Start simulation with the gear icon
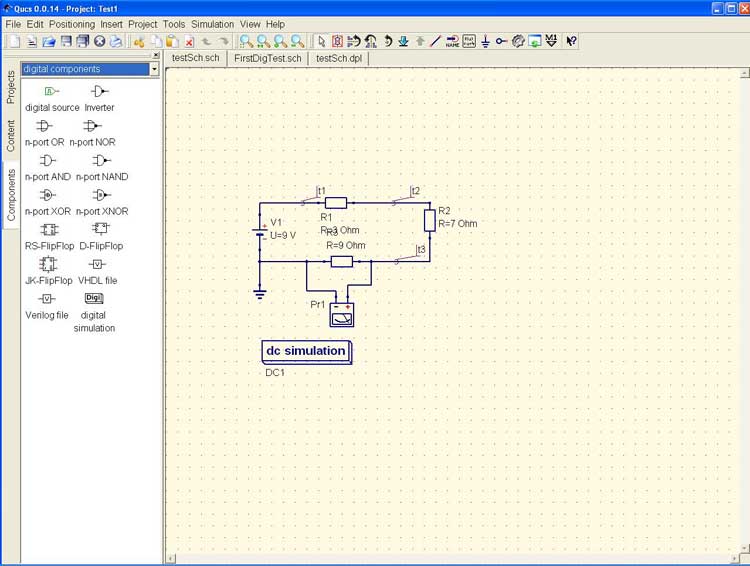This screenshot has height=566, width=750. tap(518, 42)
